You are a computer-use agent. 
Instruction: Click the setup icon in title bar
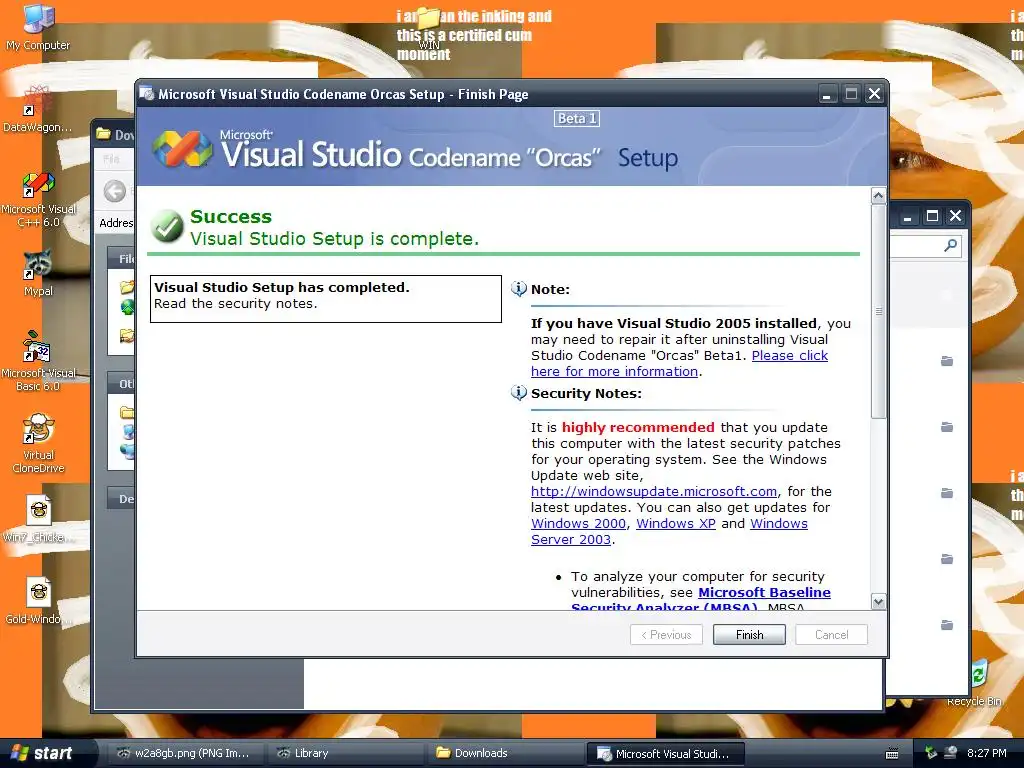click(x=147, y=94)
